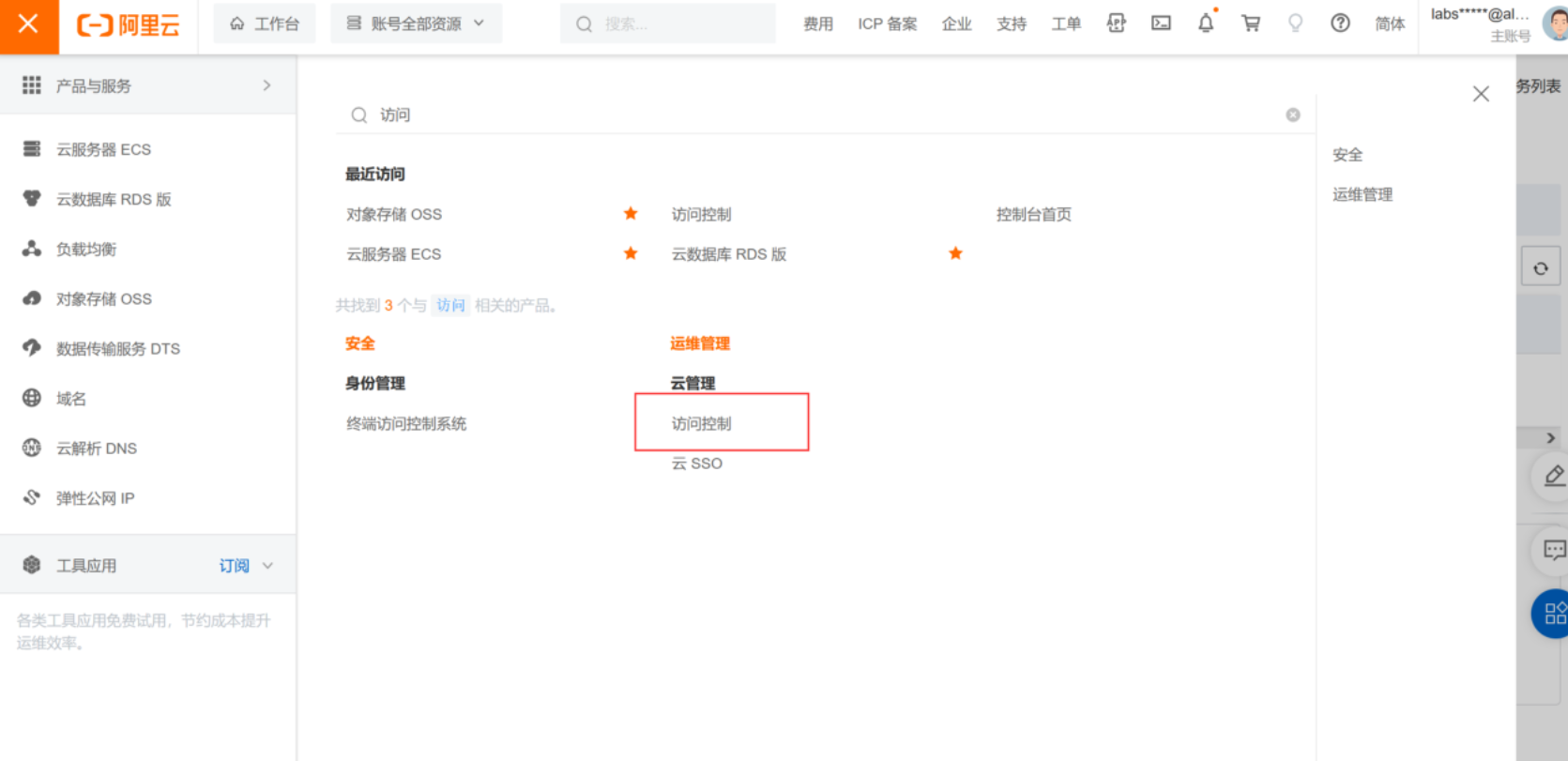This screenshot has width=1568, height=761.
Task: Expand 产品与服务 chevron
Action: (x=266, y=85)
